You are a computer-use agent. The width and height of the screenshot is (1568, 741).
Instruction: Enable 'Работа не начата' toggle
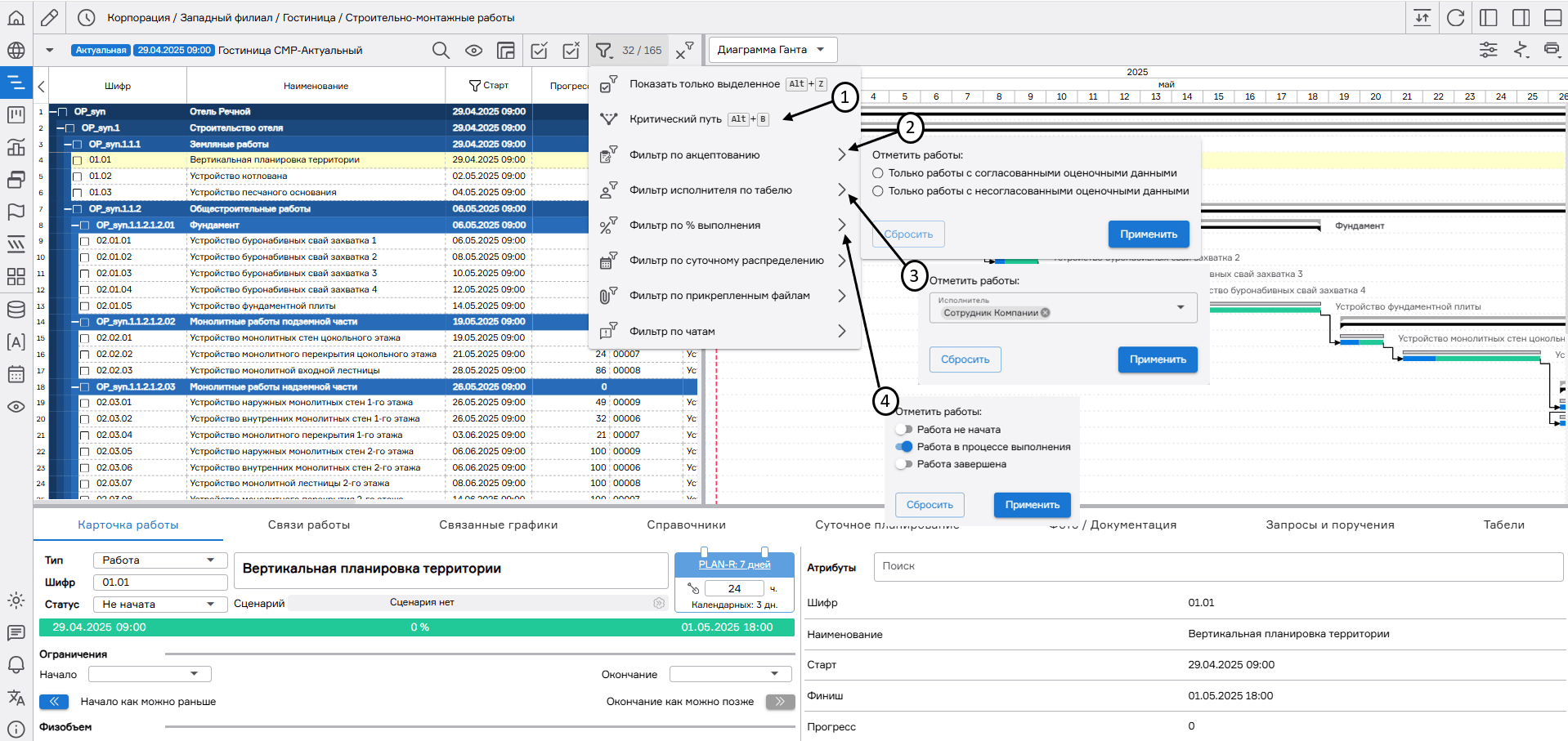(x=903, y=430)
